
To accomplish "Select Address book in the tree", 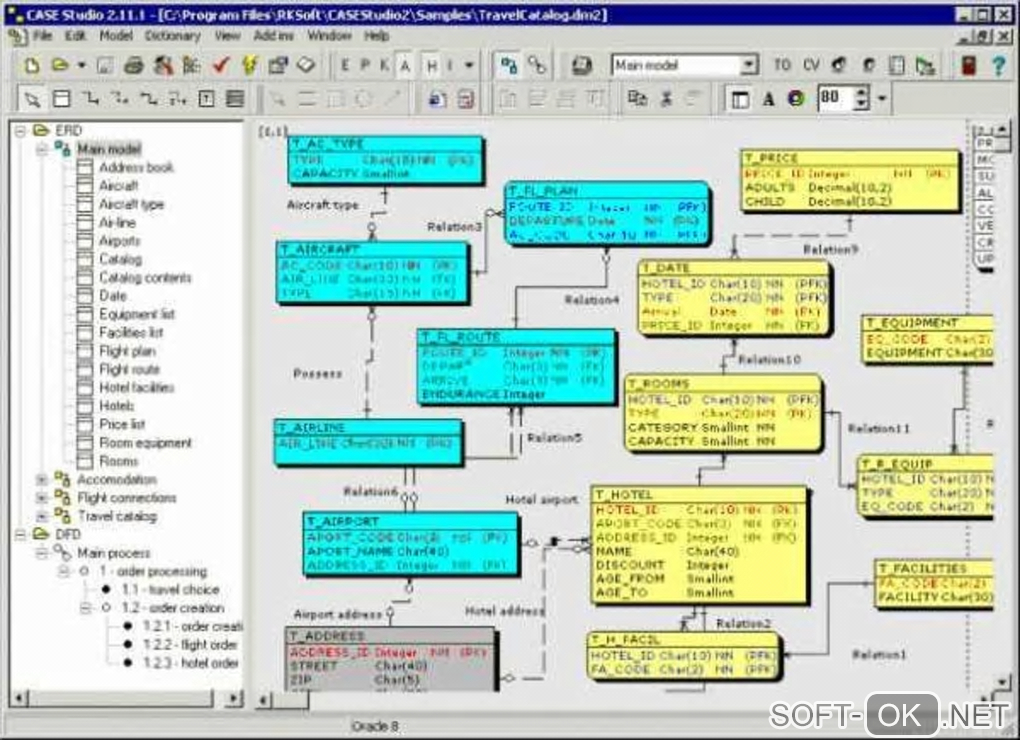I will [136, 168].
